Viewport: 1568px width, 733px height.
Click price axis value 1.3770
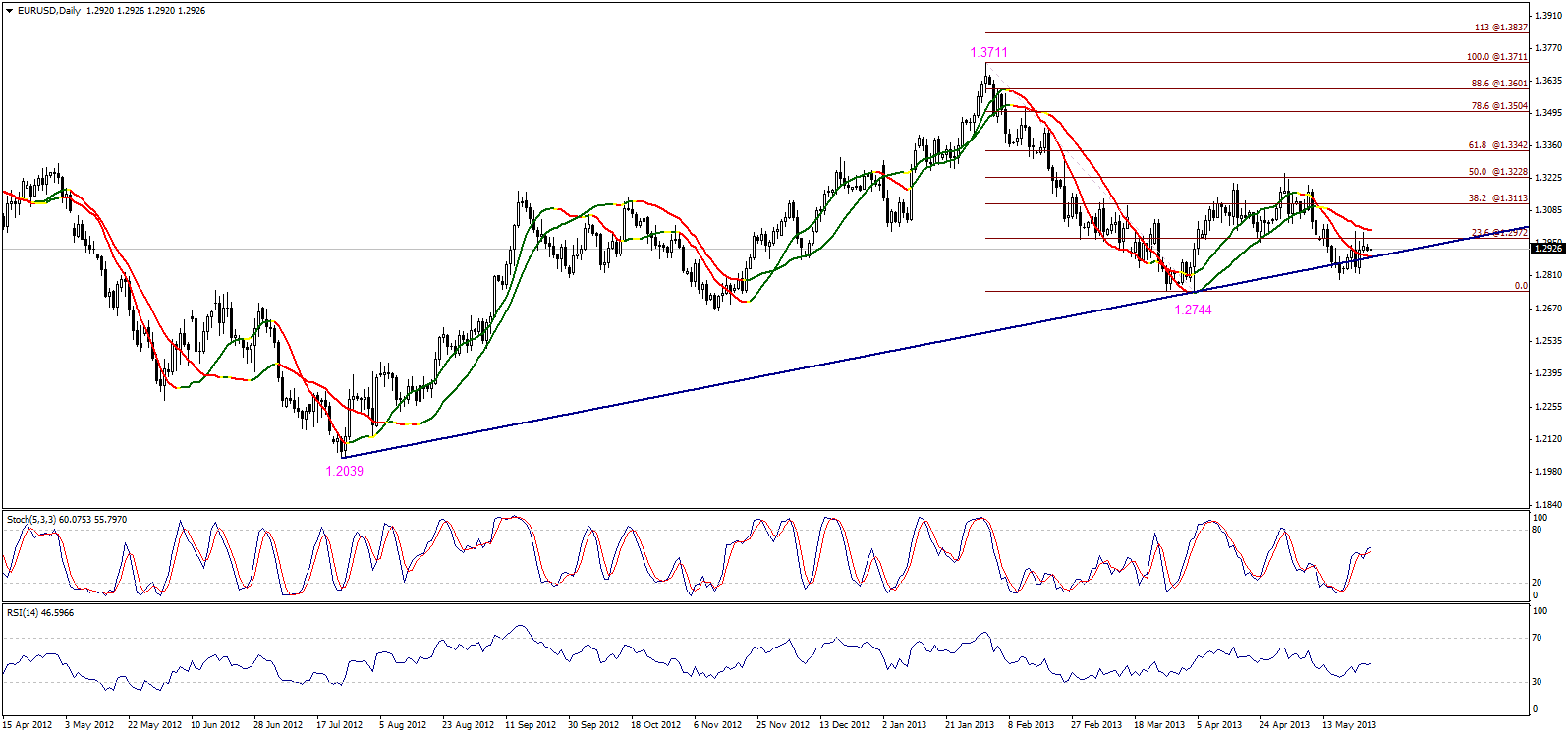[1548, 48]
